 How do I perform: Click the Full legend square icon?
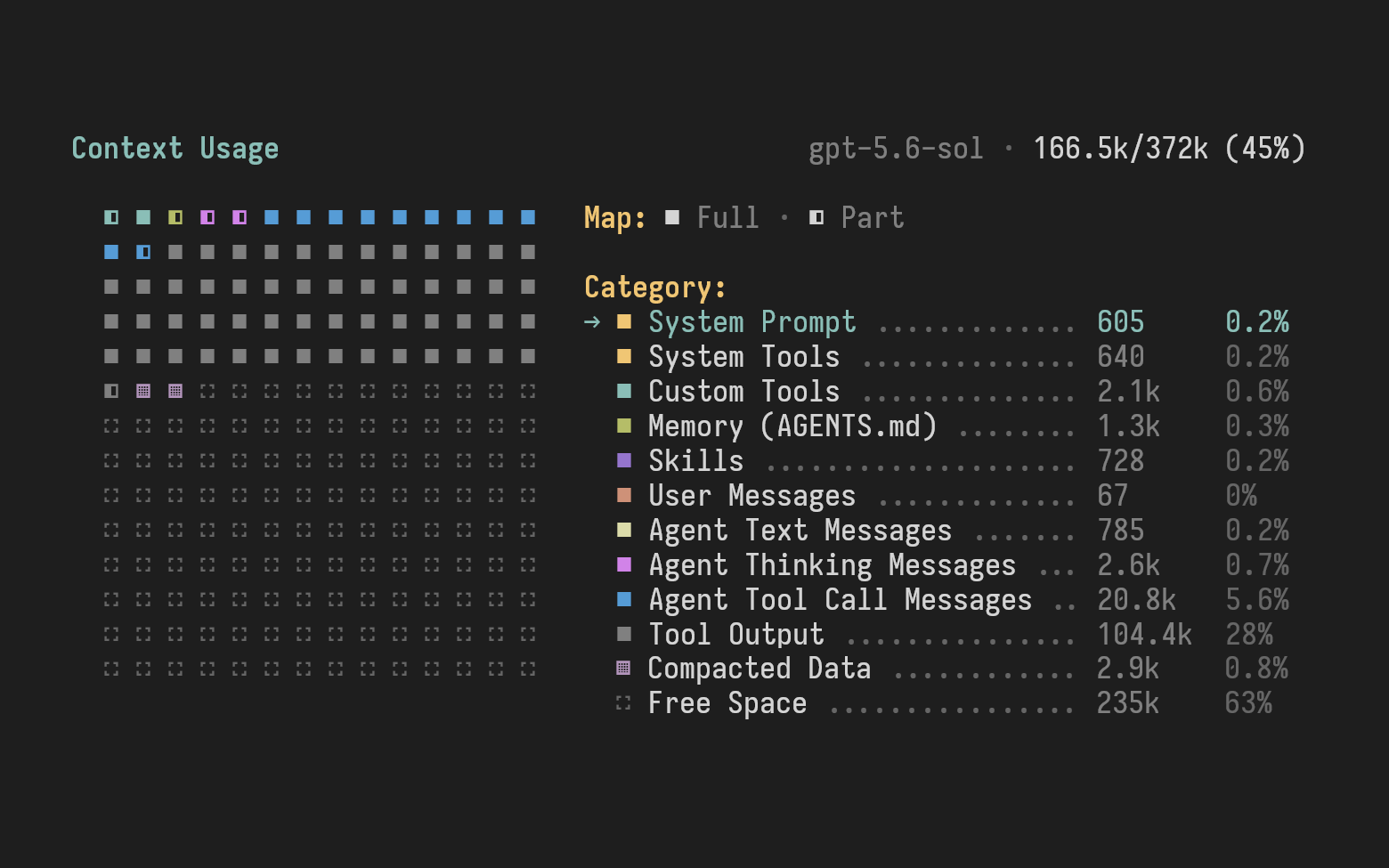tap(672, 217)
